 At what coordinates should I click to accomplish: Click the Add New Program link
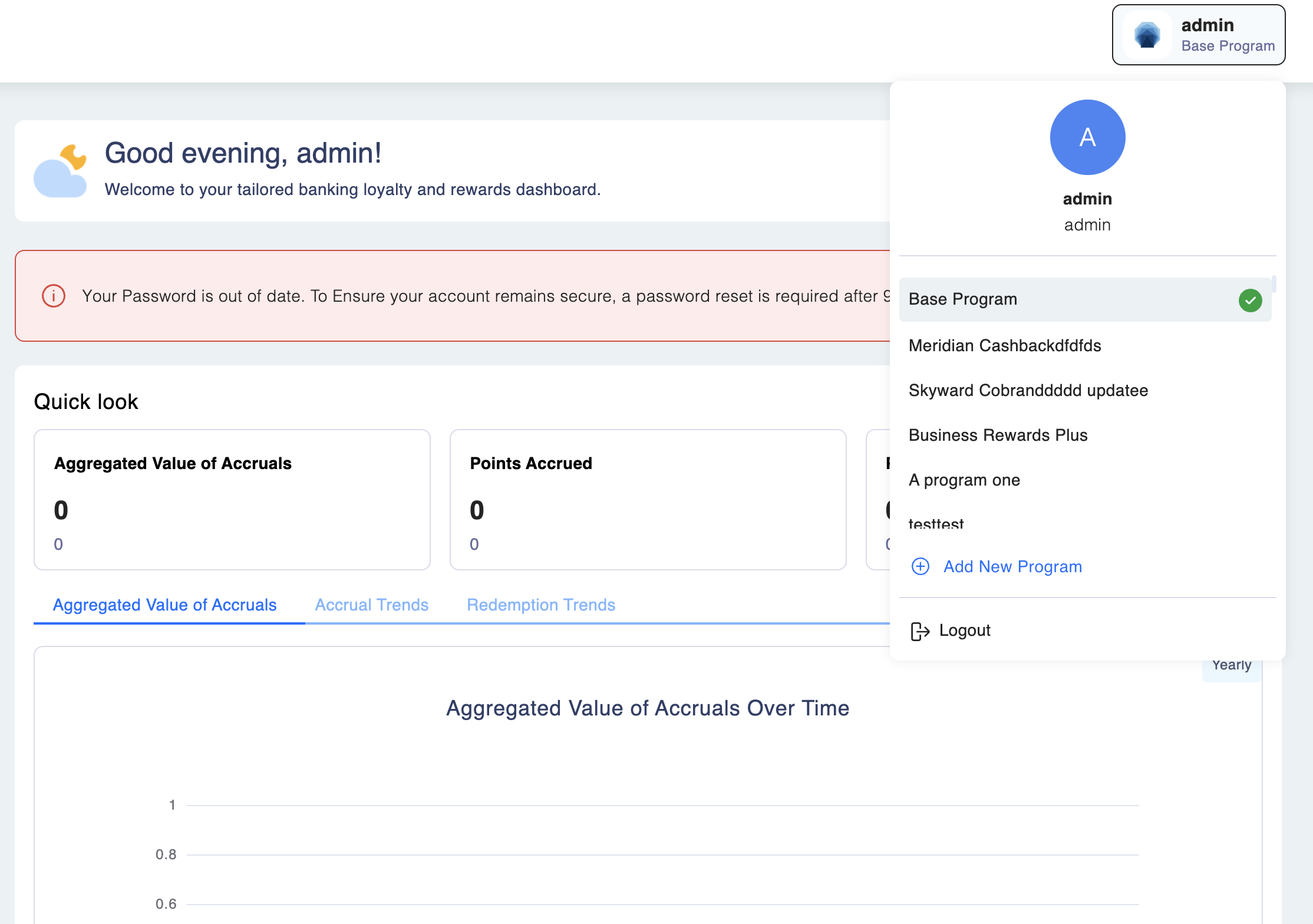pyautogui.click(x=1012, y=566)
